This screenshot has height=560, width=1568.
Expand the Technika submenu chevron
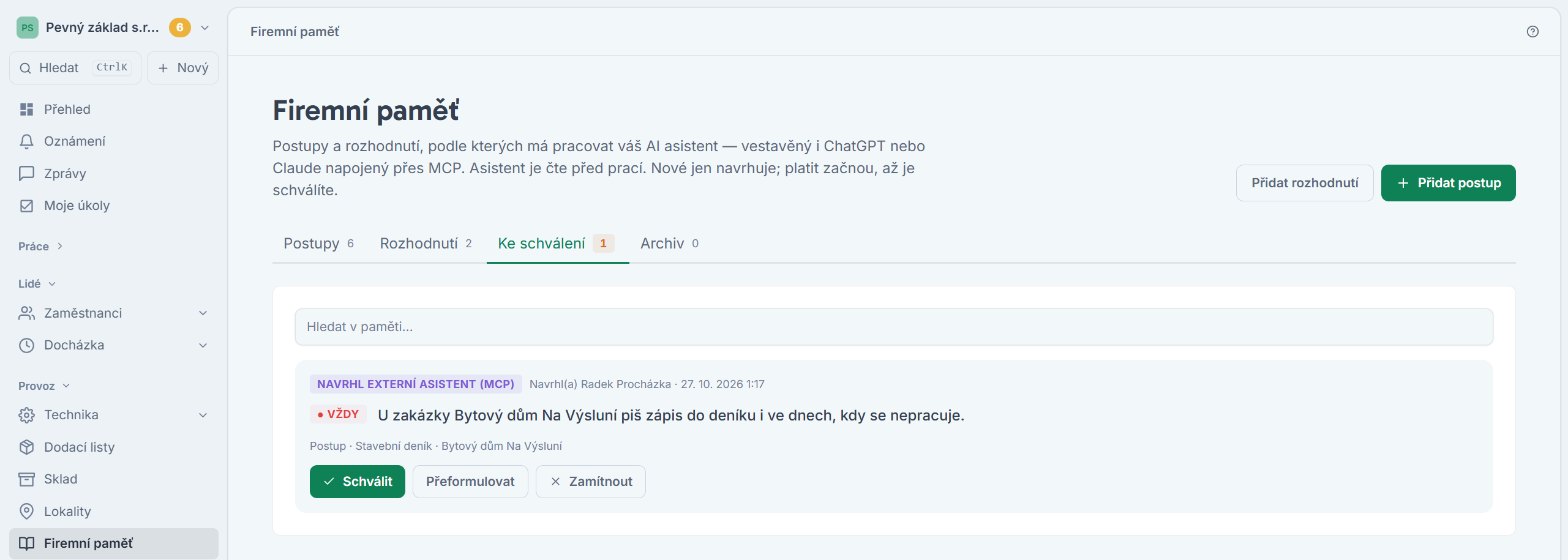[203, 414]
